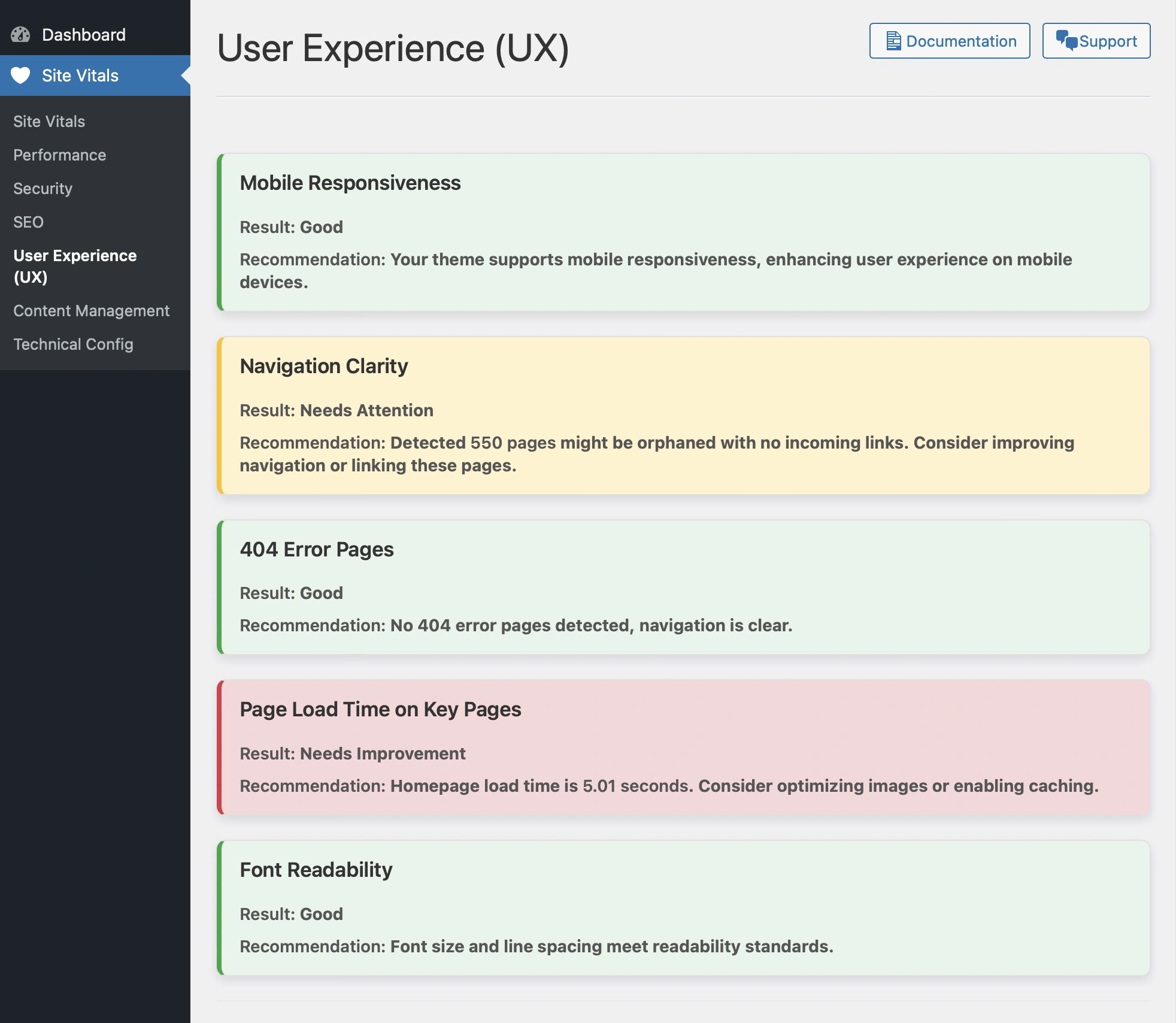Image resolution: width=1176 pixels, height=1023 pixels.
Task: Click the Font Readability card title
Action: point(316,870)
